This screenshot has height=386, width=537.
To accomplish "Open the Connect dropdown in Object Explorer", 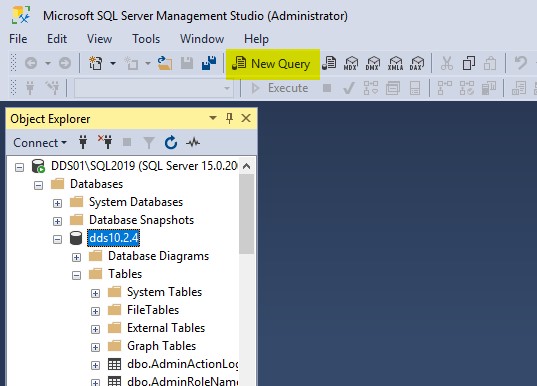I will click(40, 143).
